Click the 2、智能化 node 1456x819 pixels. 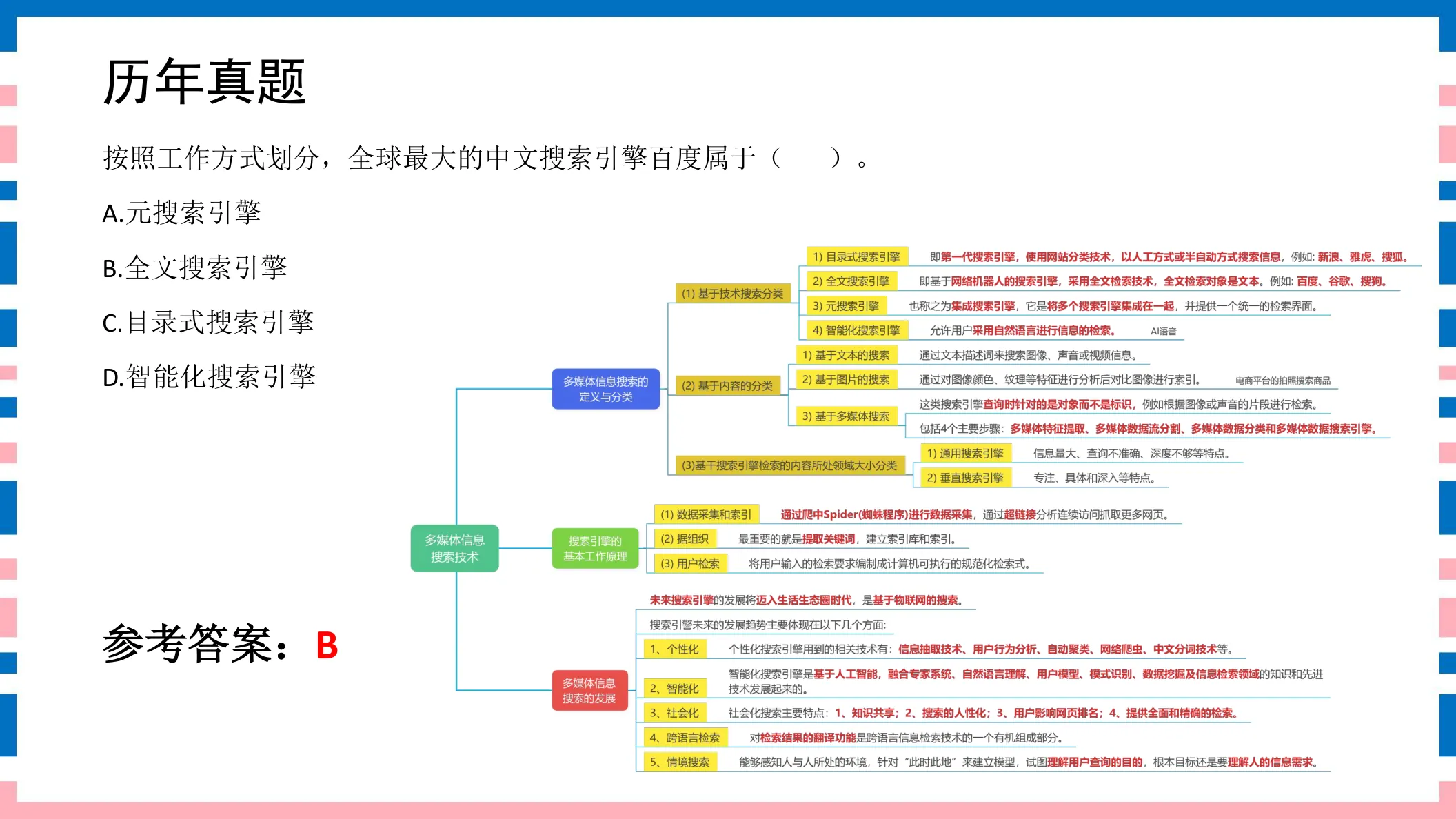[x=675, y=688]
